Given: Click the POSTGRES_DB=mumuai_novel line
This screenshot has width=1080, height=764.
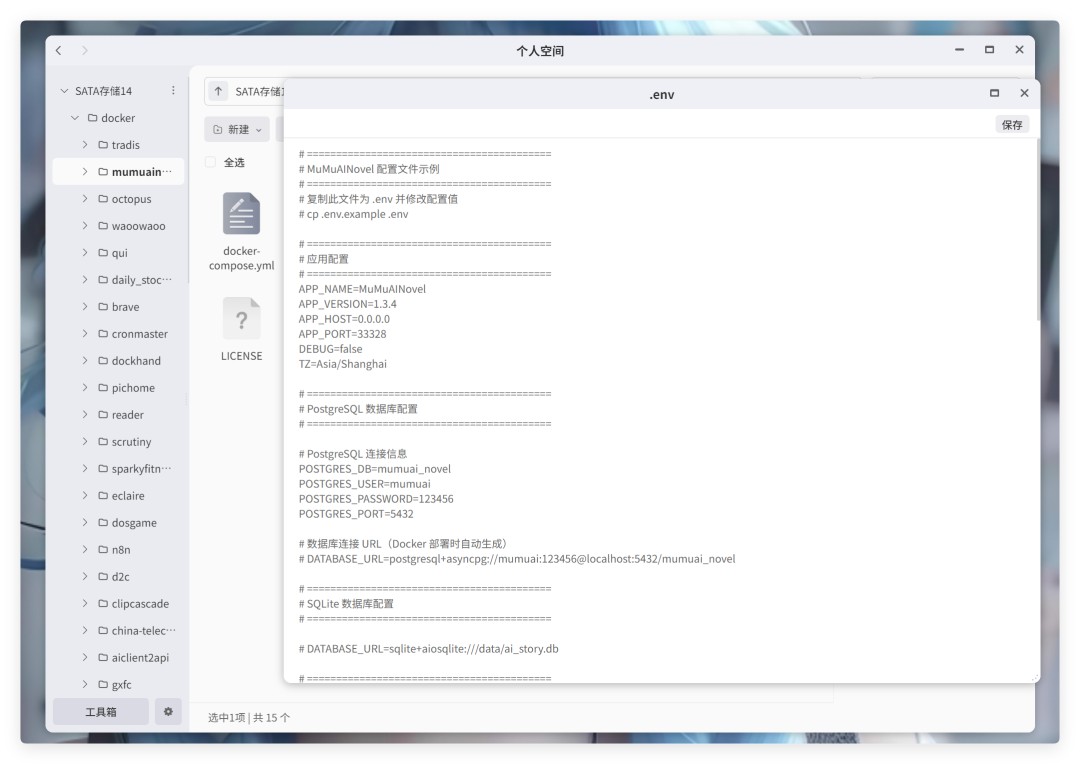Looking at the screenshot, I should (375, 469).
